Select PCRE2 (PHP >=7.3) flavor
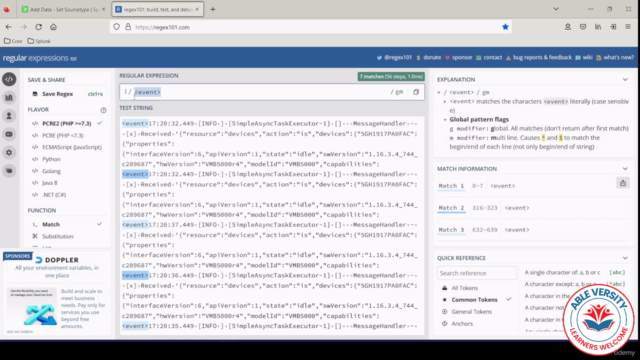The width and height of the screenshot is (640, 360). click(x=67, y=123)
